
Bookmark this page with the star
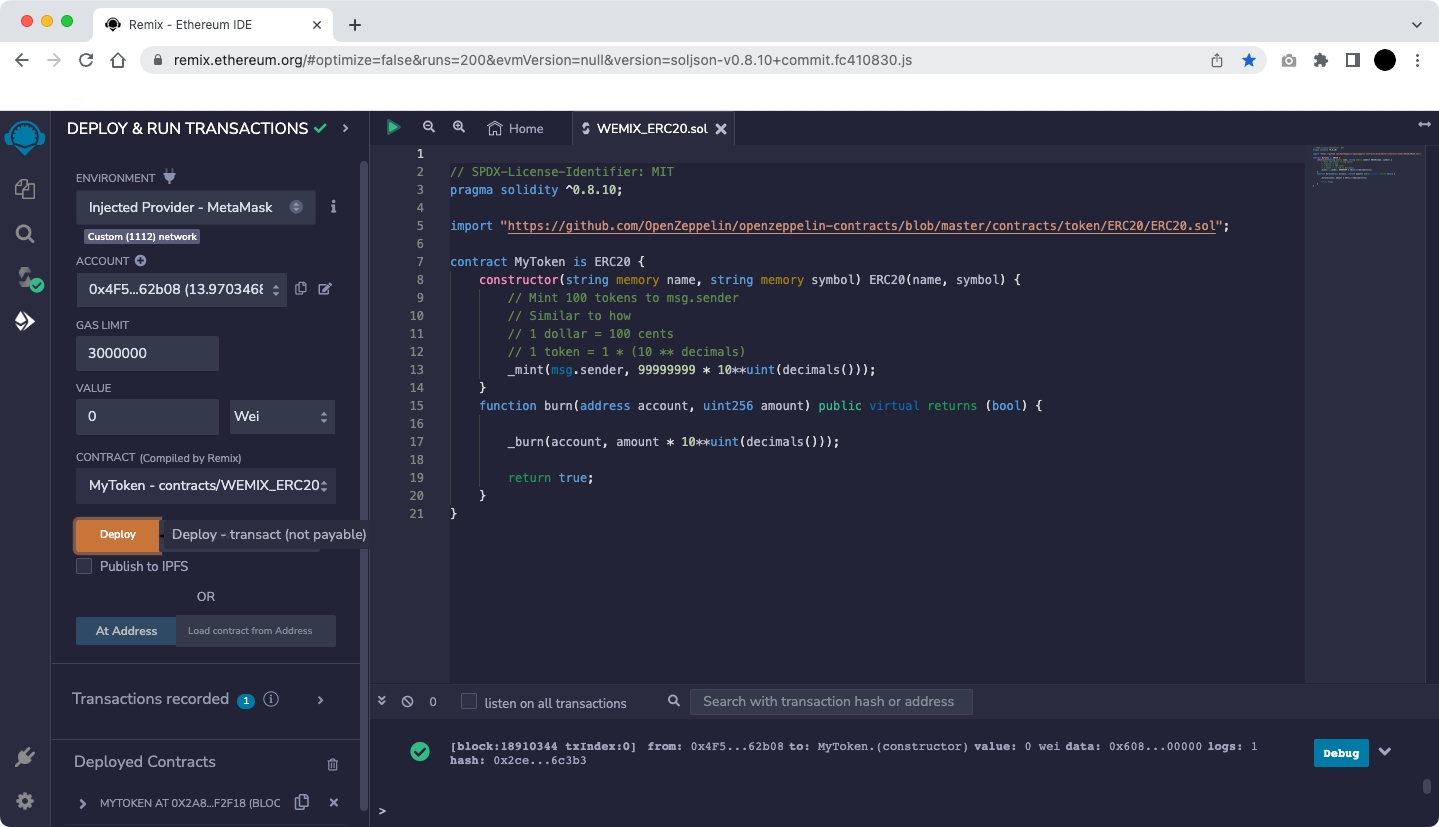tap(1249, 60)
